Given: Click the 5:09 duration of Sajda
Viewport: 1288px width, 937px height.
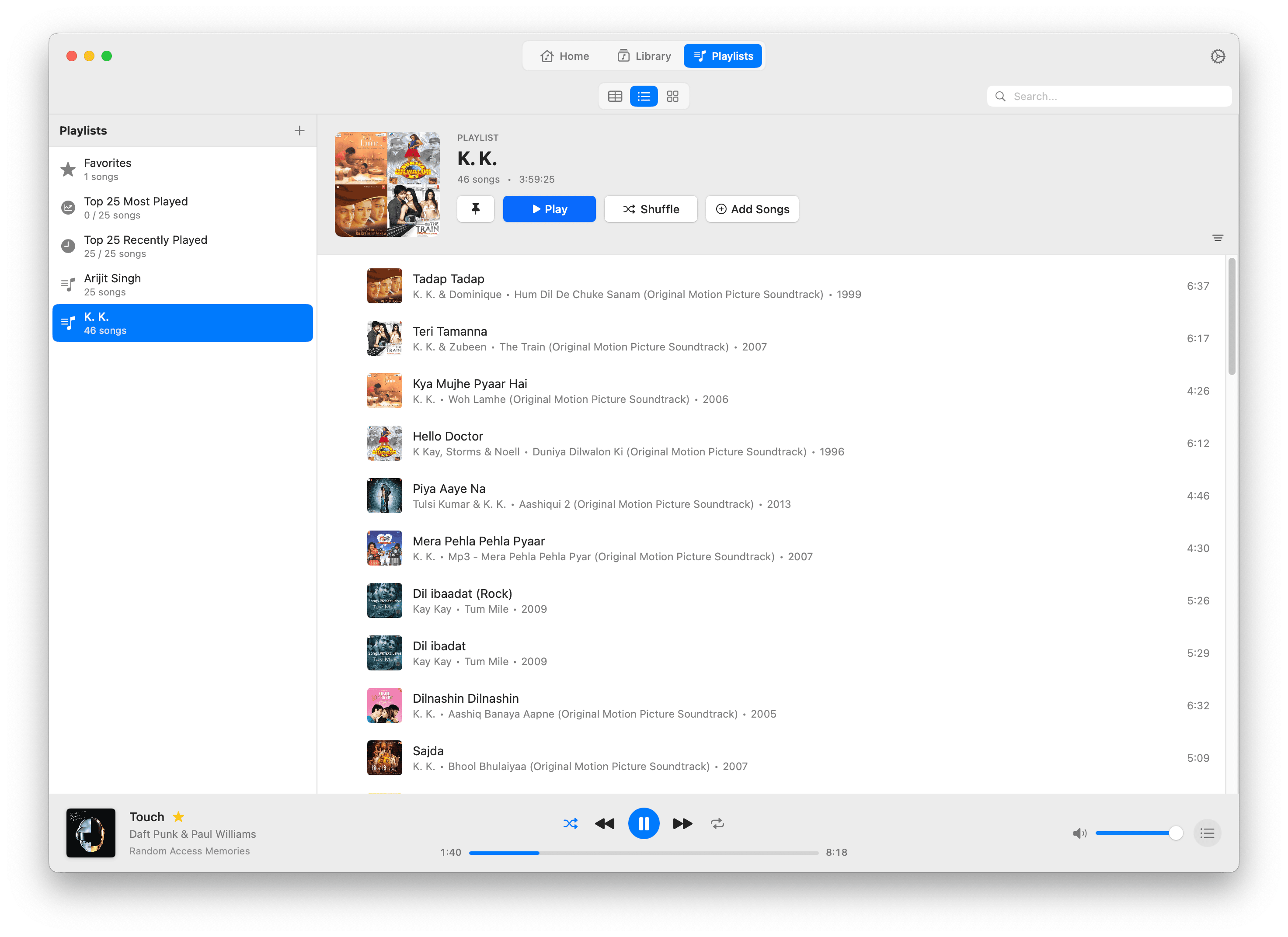Looking at the screenshot, I should [1197, 758].
